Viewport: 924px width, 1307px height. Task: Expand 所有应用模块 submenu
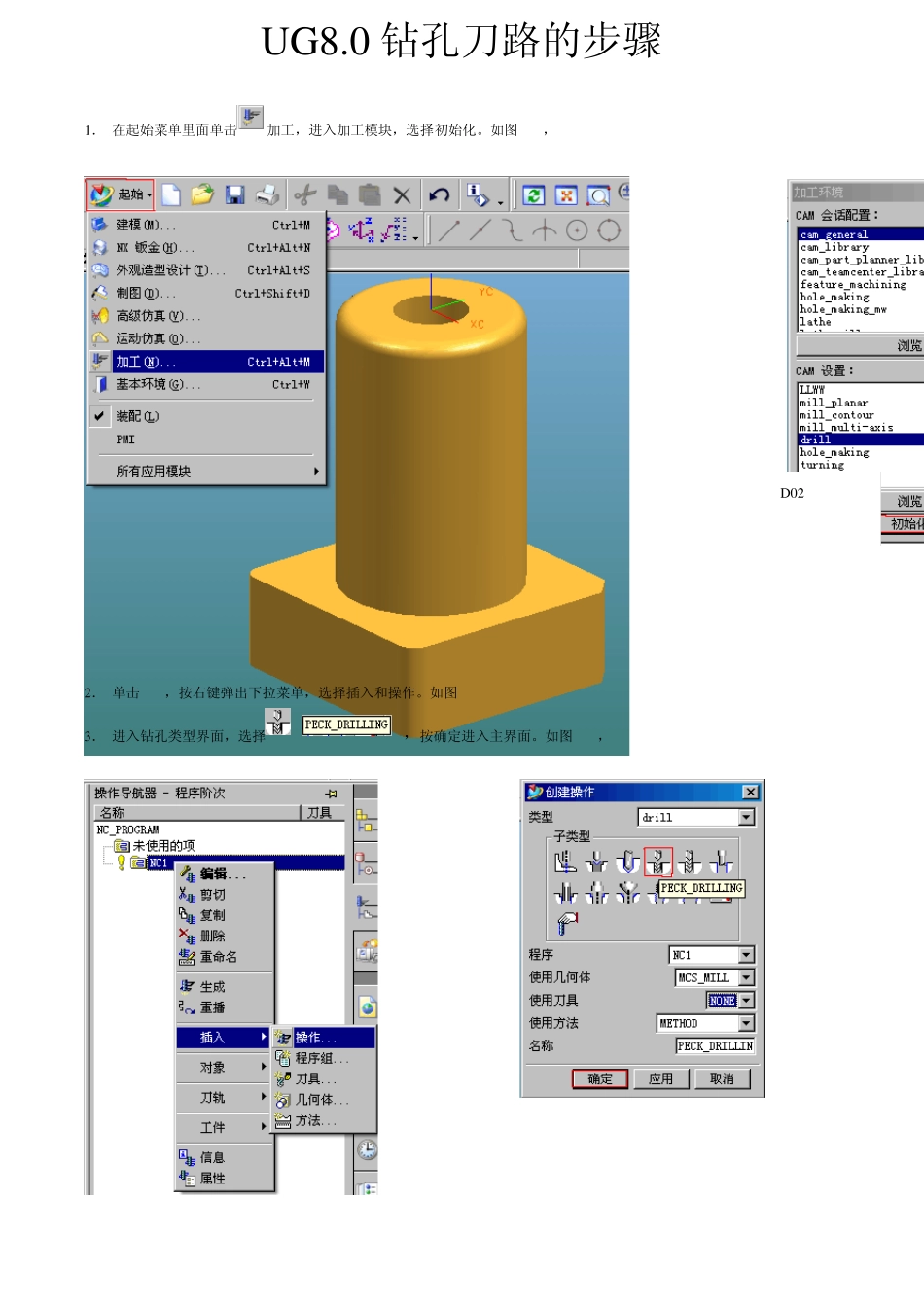click(205, 471)
